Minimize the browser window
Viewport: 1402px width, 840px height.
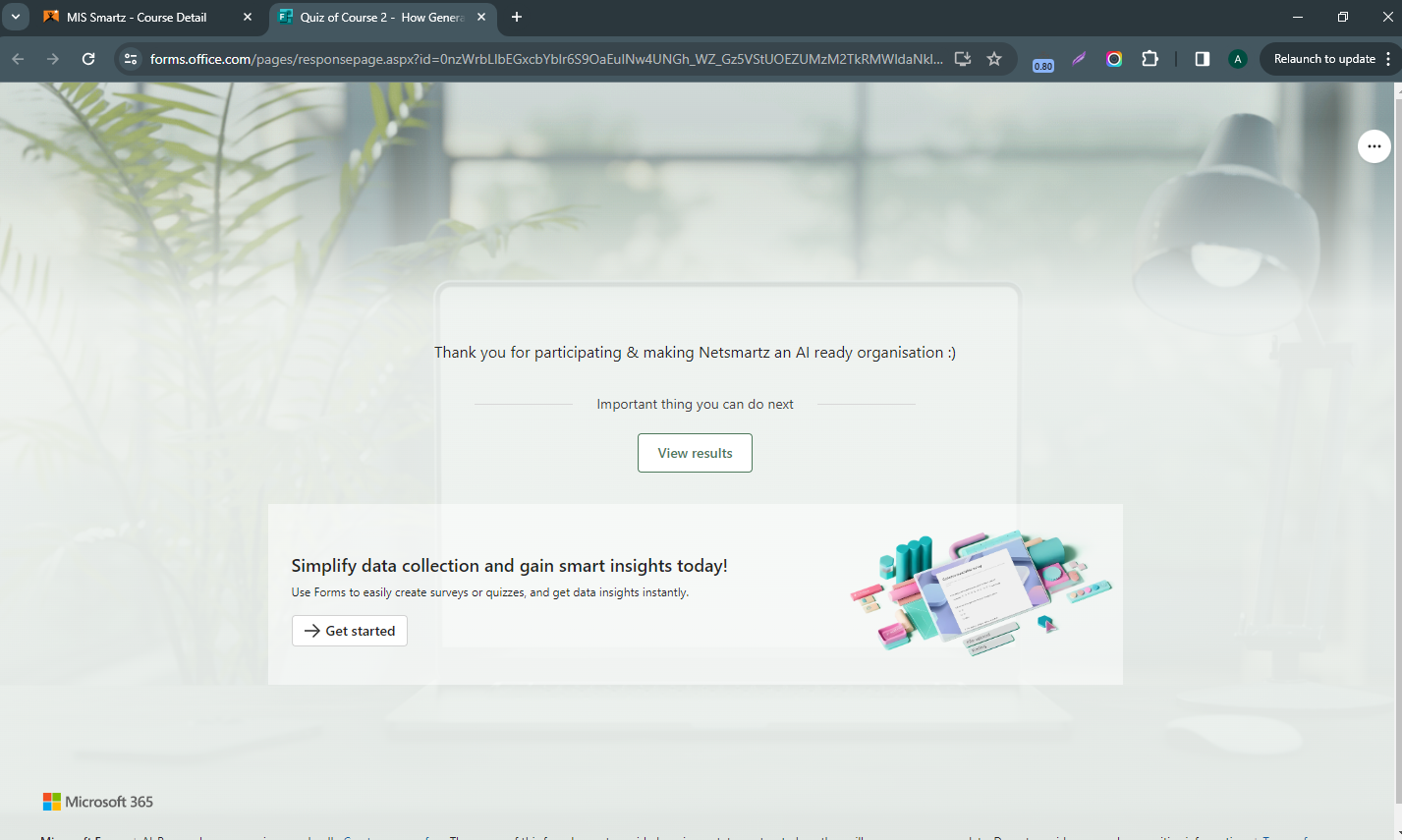(1298, 17)
